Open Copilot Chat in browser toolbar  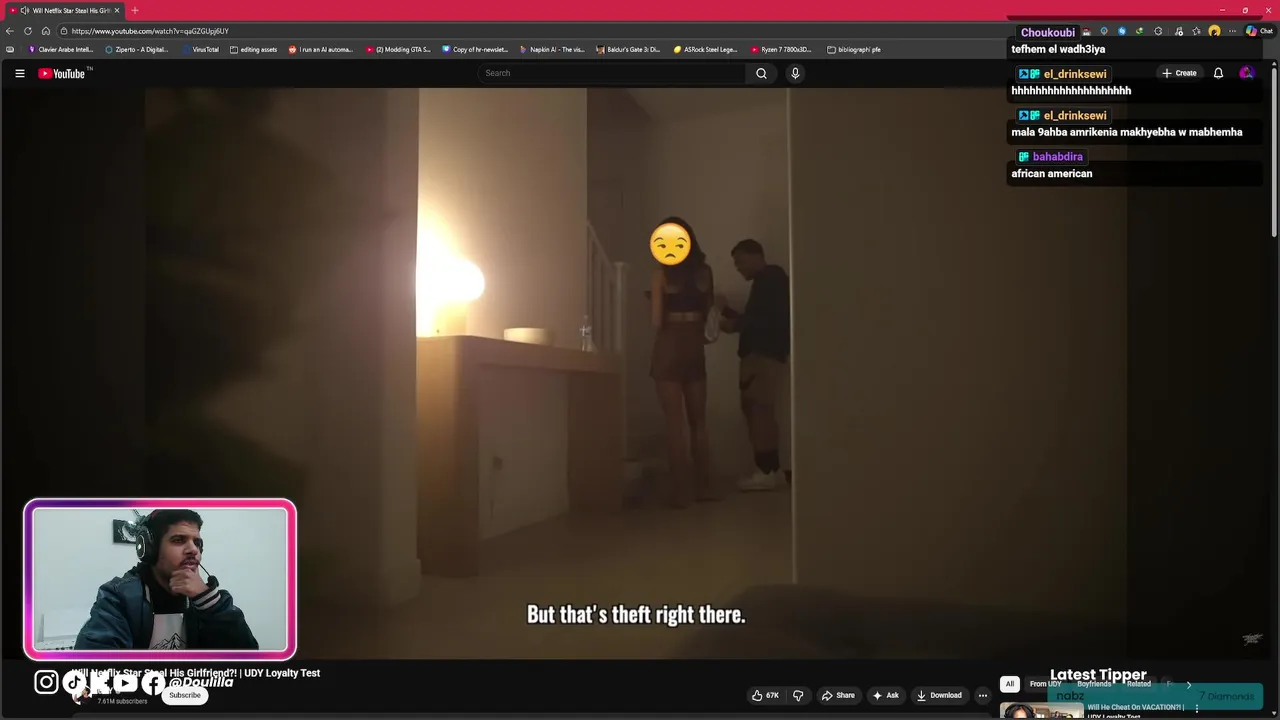[x=1258, y=31]
